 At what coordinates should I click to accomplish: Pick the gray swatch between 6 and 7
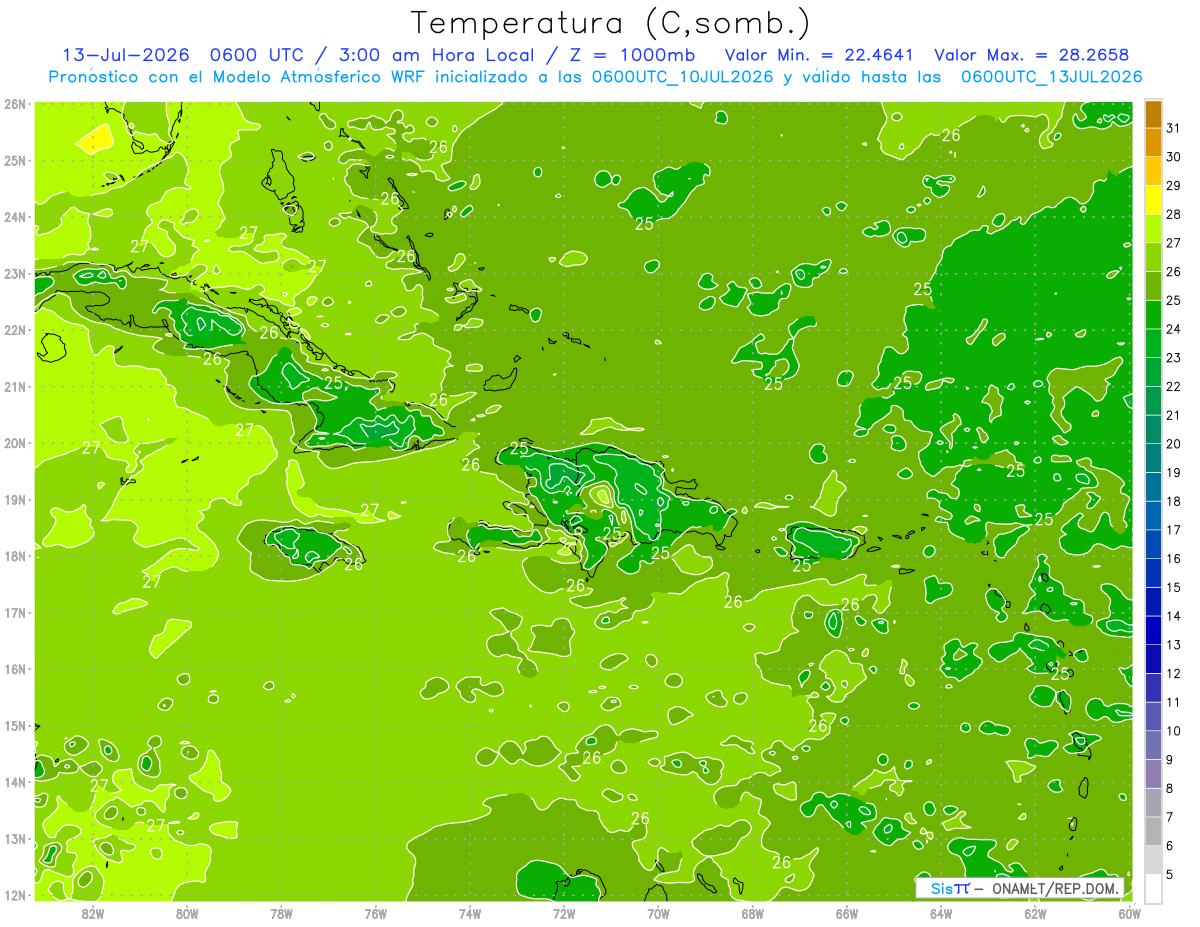(1153, 831)
